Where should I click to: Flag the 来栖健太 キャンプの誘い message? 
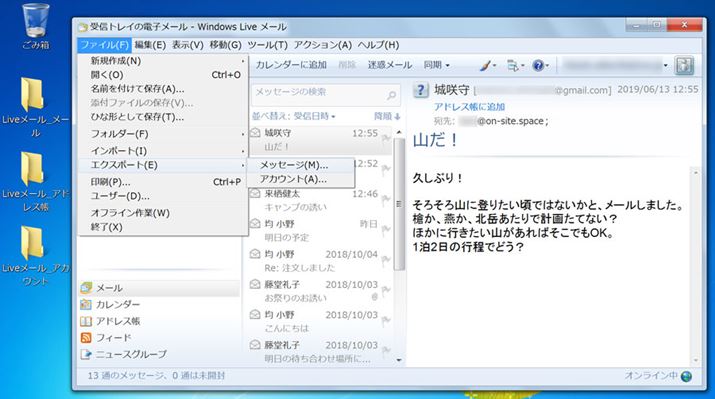[386, 200]
